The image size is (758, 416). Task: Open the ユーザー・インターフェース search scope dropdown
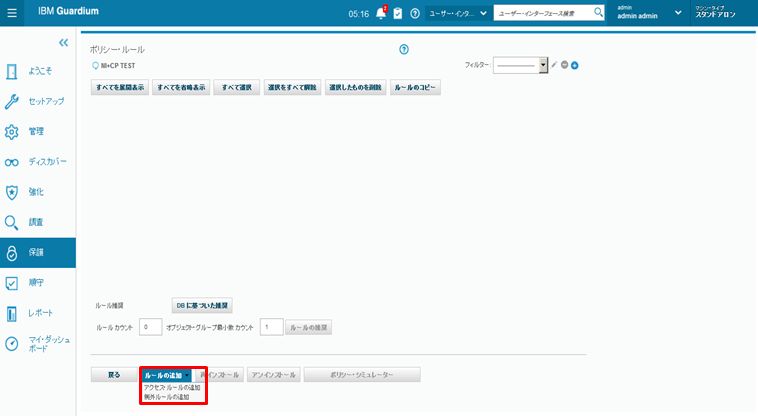[457, 13]
